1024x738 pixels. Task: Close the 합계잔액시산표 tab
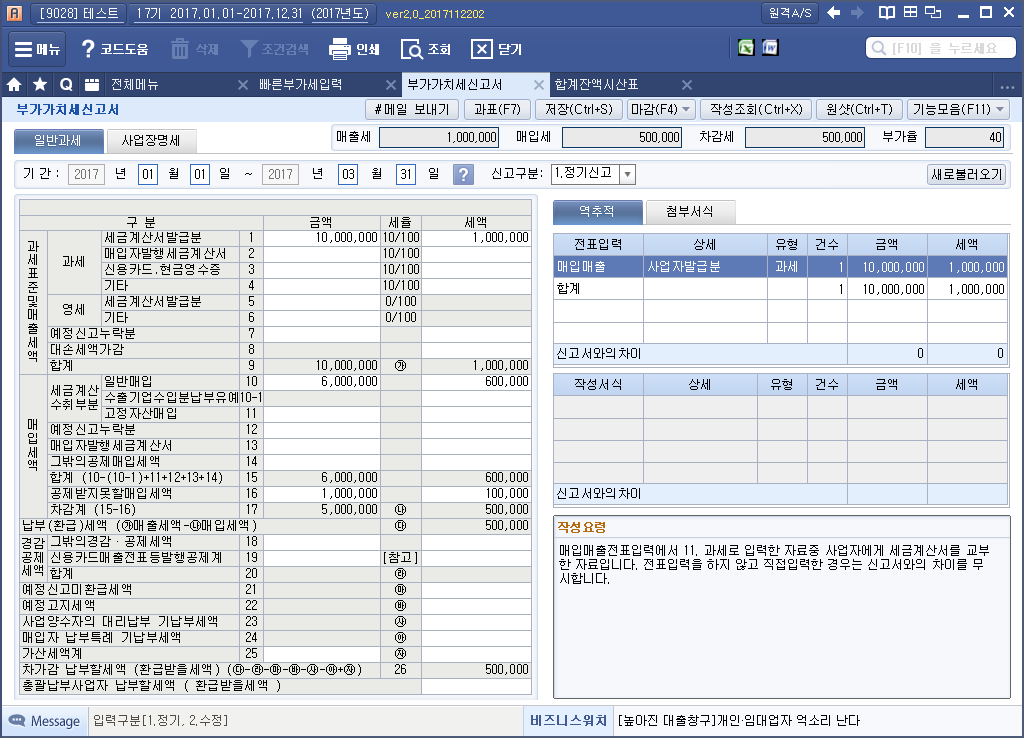(x=687, y=85)
